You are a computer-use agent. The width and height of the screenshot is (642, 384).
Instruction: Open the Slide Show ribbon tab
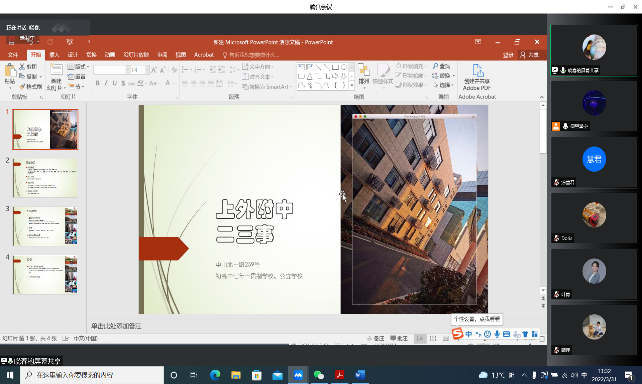136,54
